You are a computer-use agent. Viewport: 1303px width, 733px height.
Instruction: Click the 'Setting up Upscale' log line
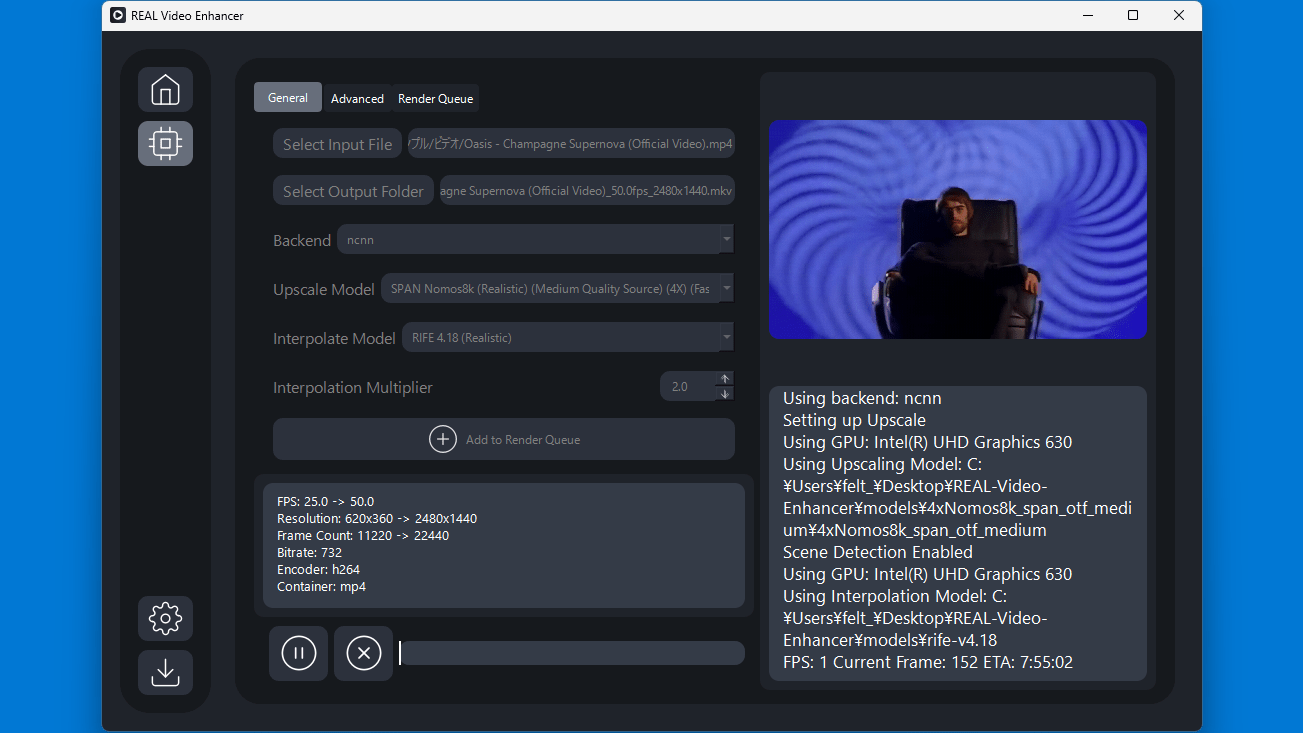(x=854, y=420)
